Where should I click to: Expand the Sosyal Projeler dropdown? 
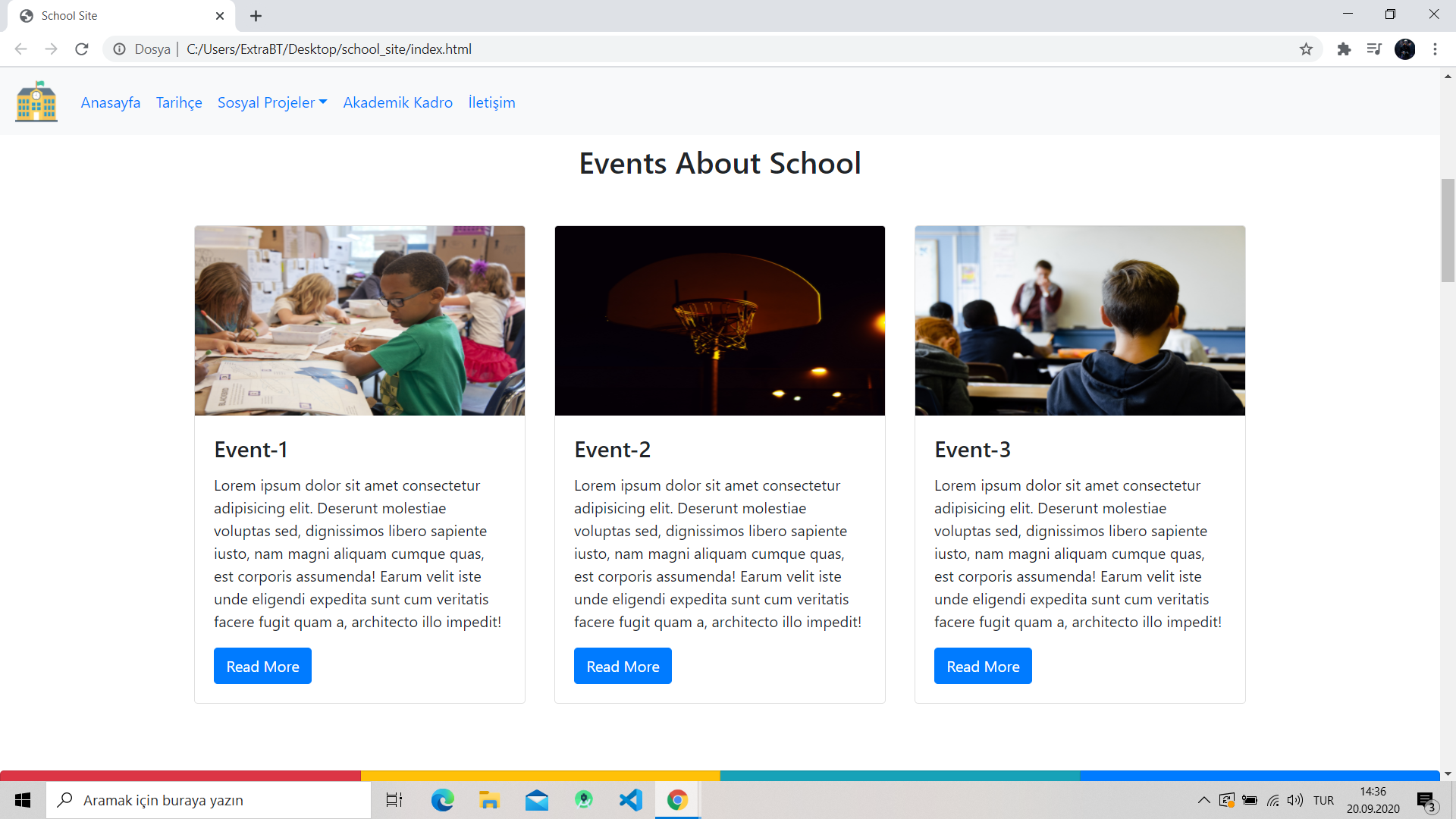[x=271, y=102]
